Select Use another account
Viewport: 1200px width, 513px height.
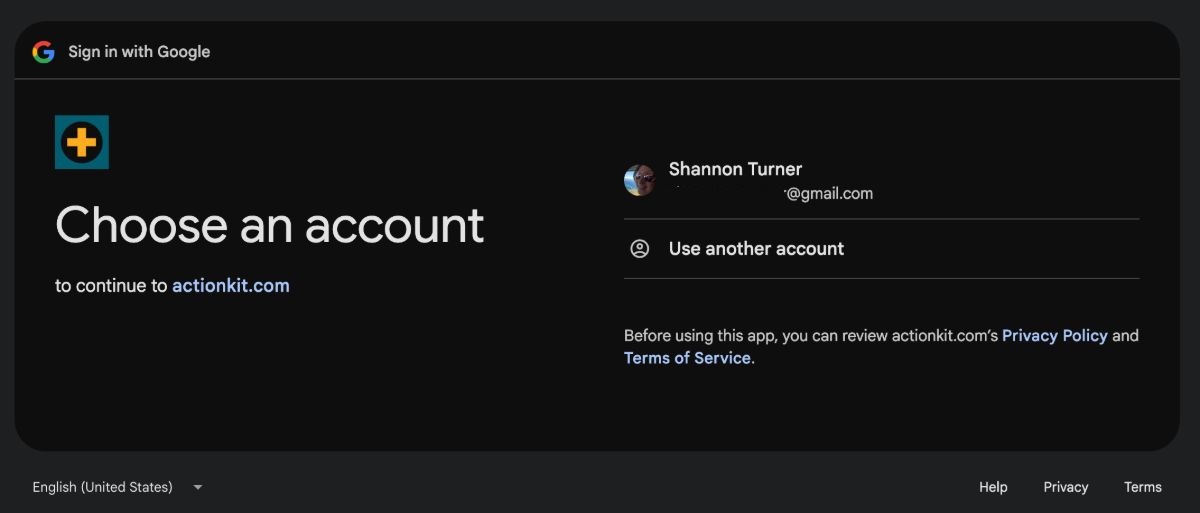pyautogui.click(x=881, y=249)
